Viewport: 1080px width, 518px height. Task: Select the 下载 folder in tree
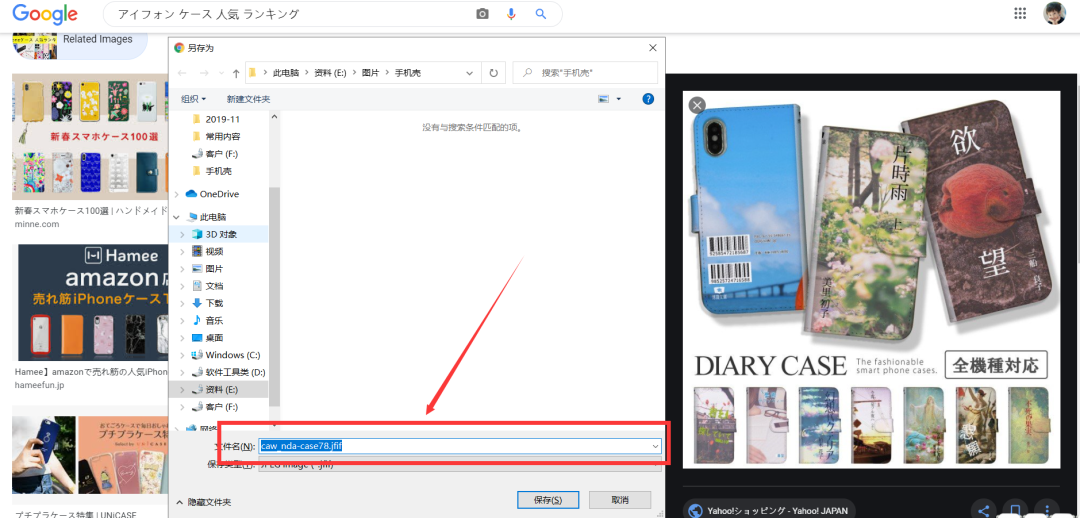click(x=214, y=303)
